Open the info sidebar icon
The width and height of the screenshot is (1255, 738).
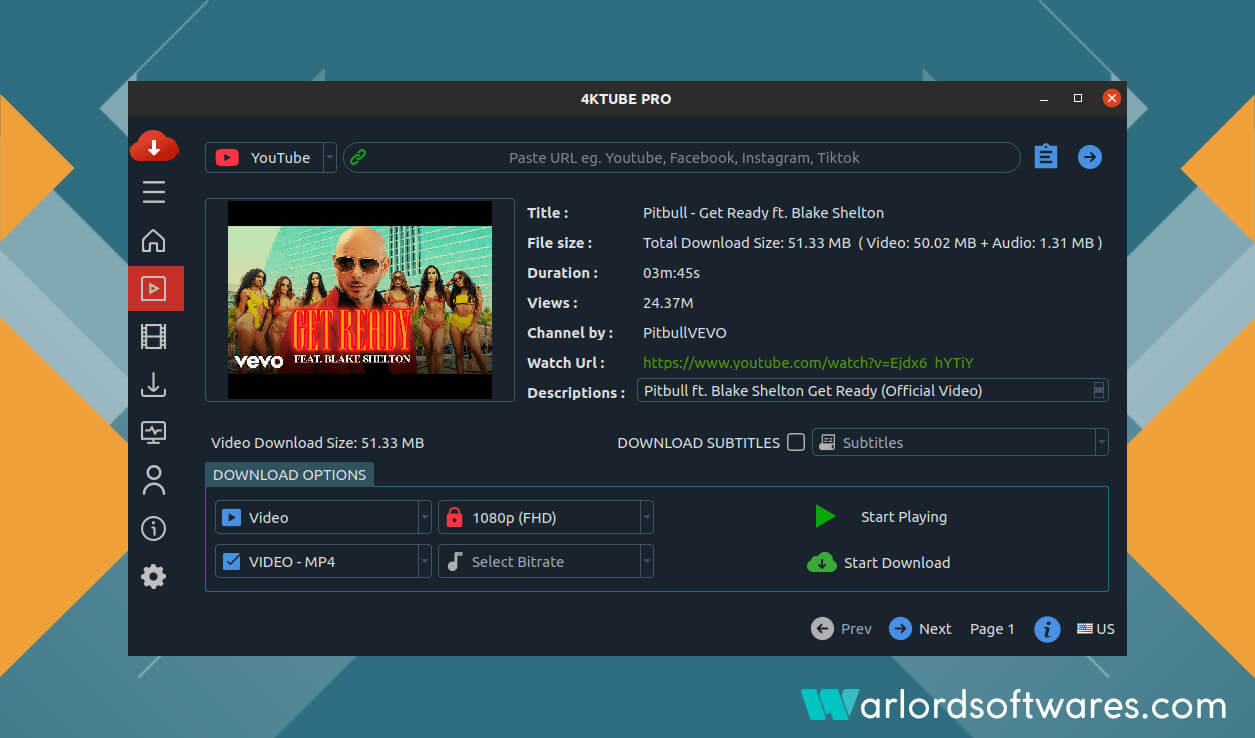153,528
